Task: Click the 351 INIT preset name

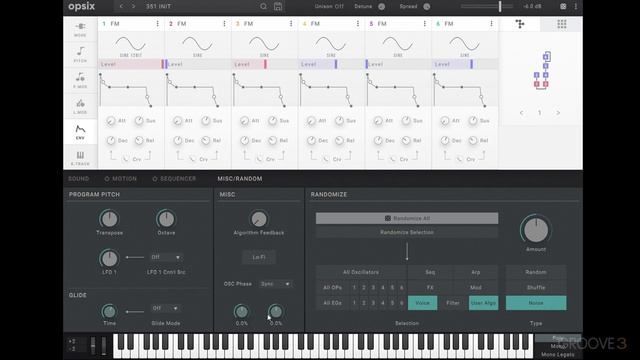Action: click(x=159, y=7)
